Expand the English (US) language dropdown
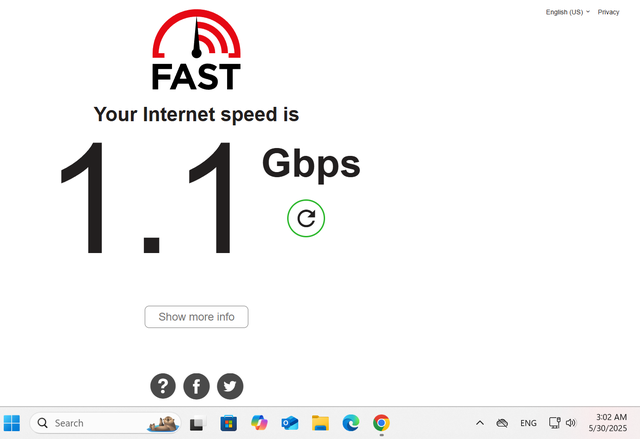640x439 pixels. coord(567,12)
